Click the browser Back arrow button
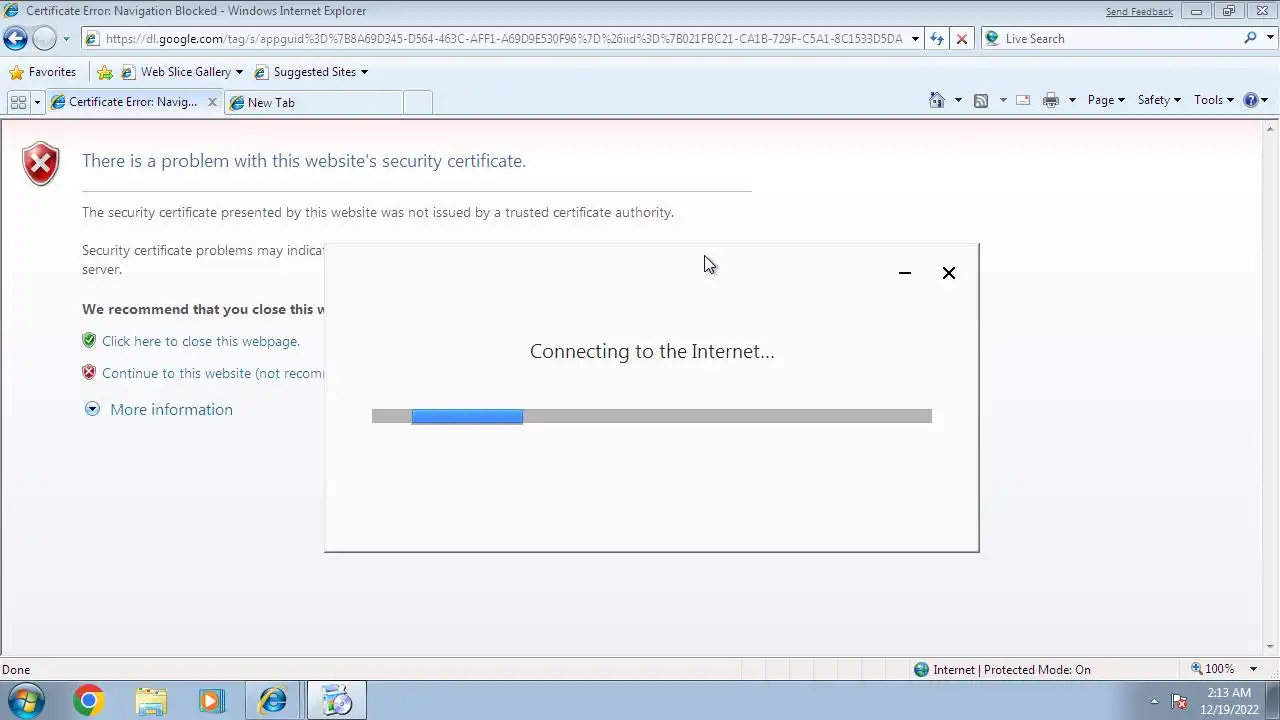This screenshot has width=1280, height=720. click(x=15, y=39)
